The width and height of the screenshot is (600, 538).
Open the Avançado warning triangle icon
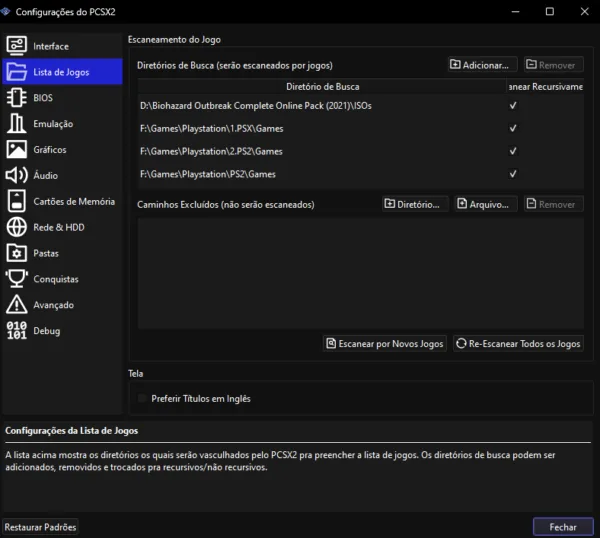16,305
